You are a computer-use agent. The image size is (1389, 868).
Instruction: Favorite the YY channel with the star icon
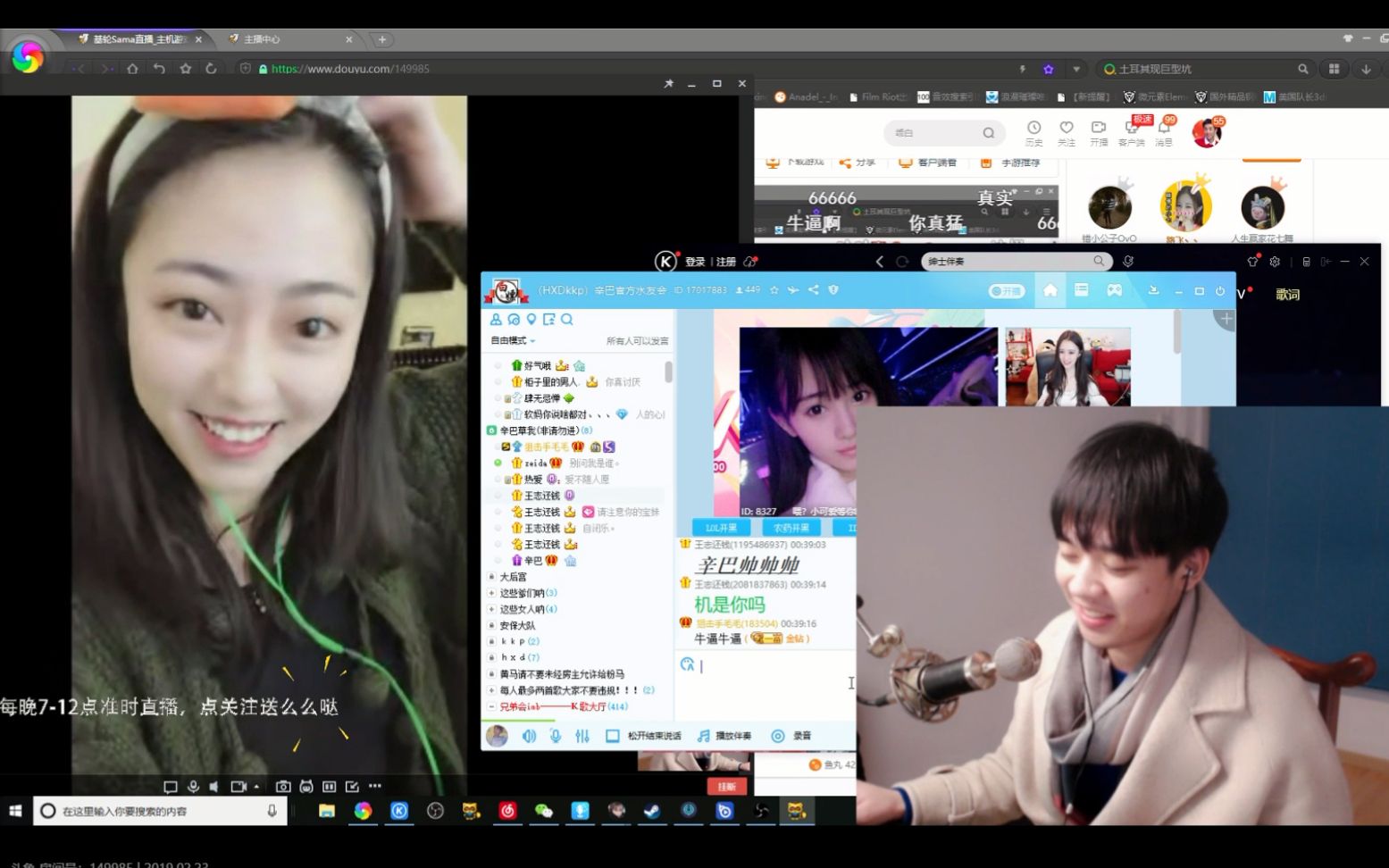point(774,290)
